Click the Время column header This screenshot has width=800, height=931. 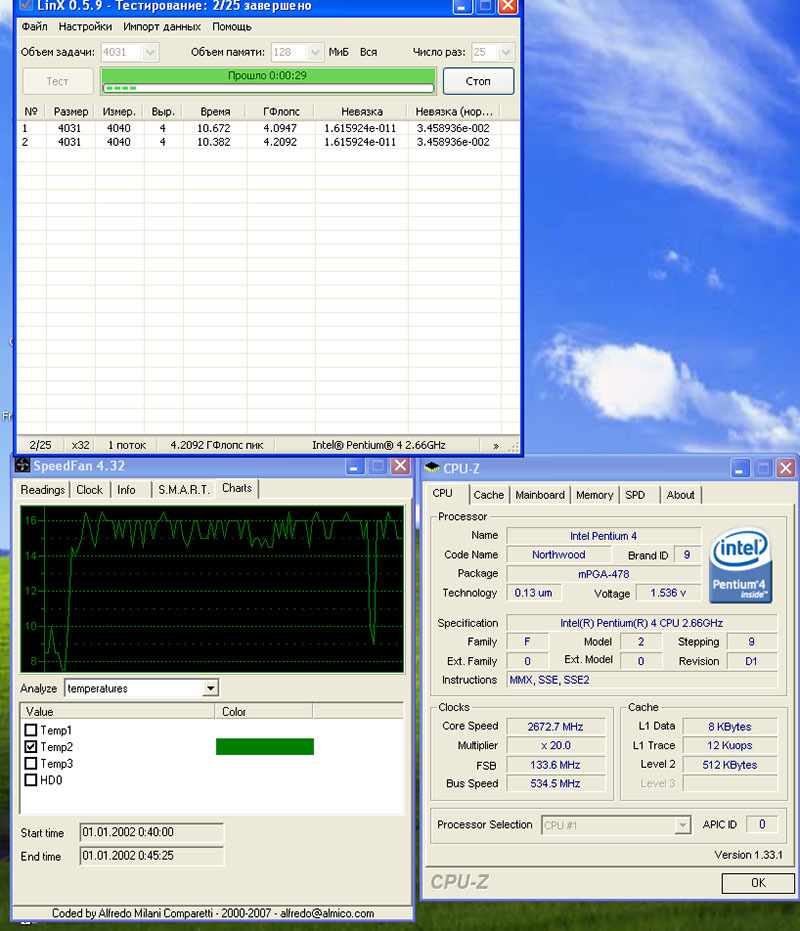215,112
